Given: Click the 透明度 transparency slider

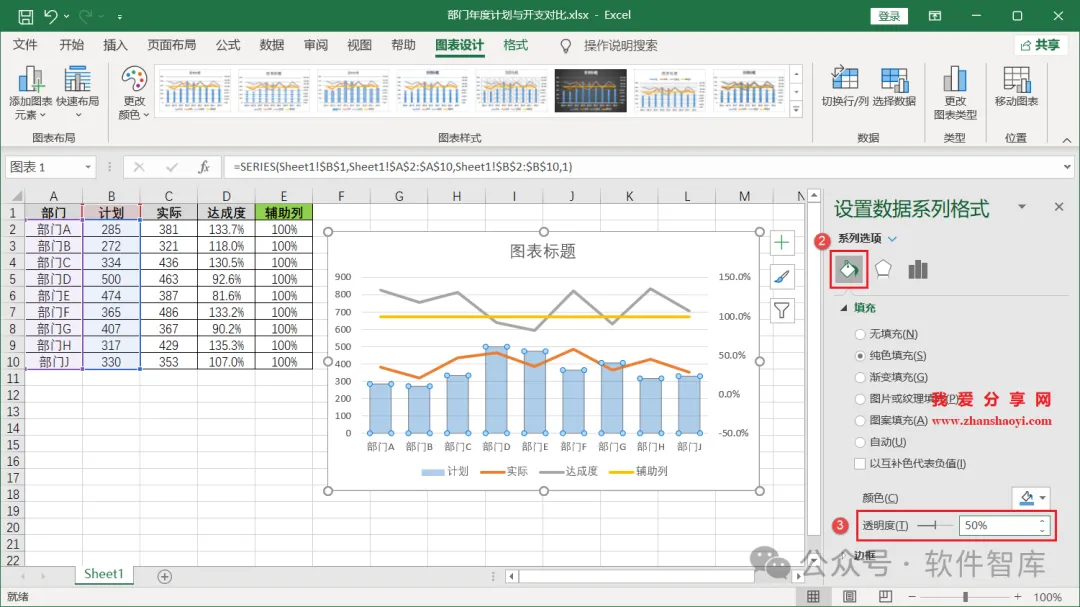Looking at the screenshot, I should pos(935,526).
